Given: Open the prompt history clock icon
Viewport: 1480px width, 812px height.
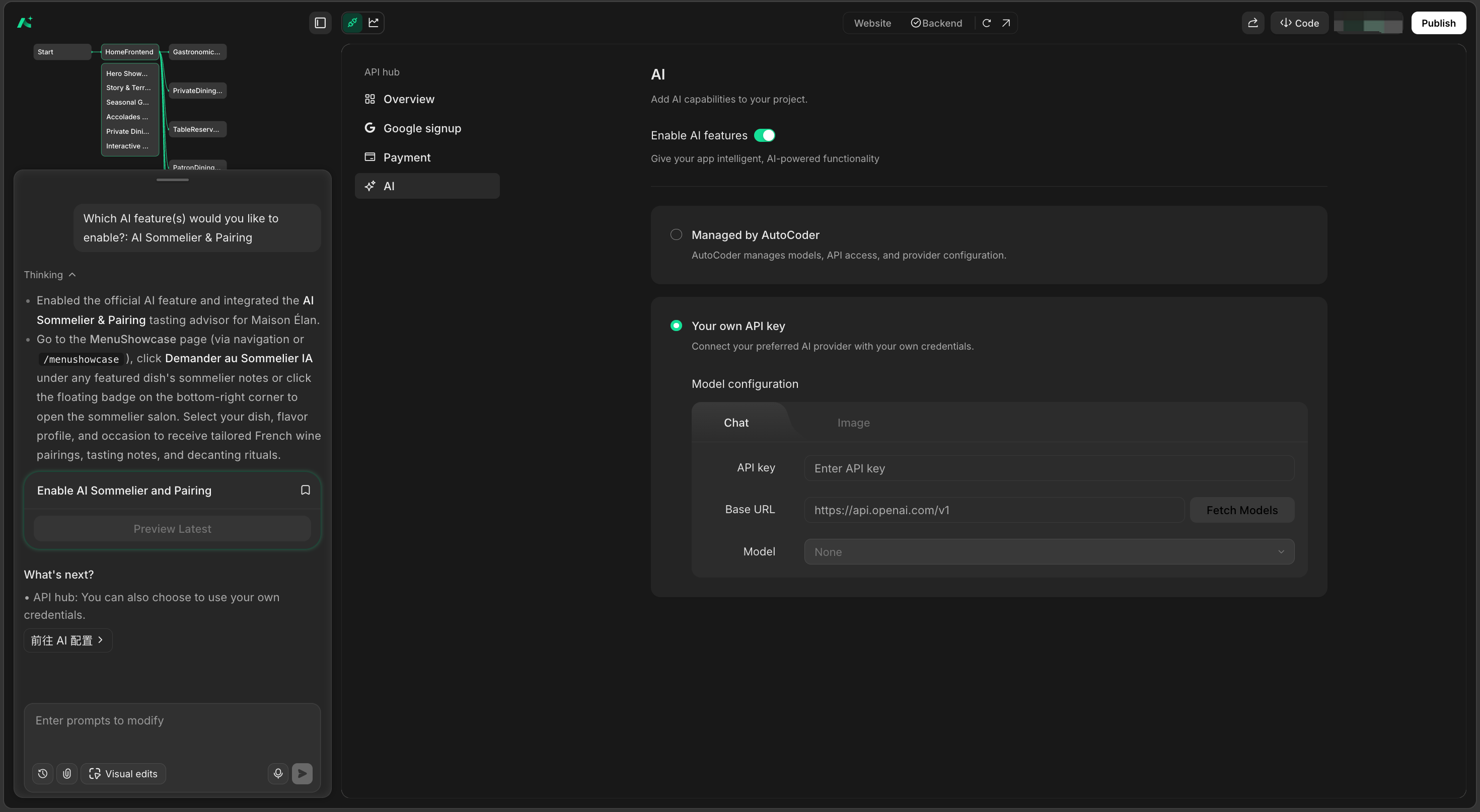Looking at the screenshot, I should (42, 774).
